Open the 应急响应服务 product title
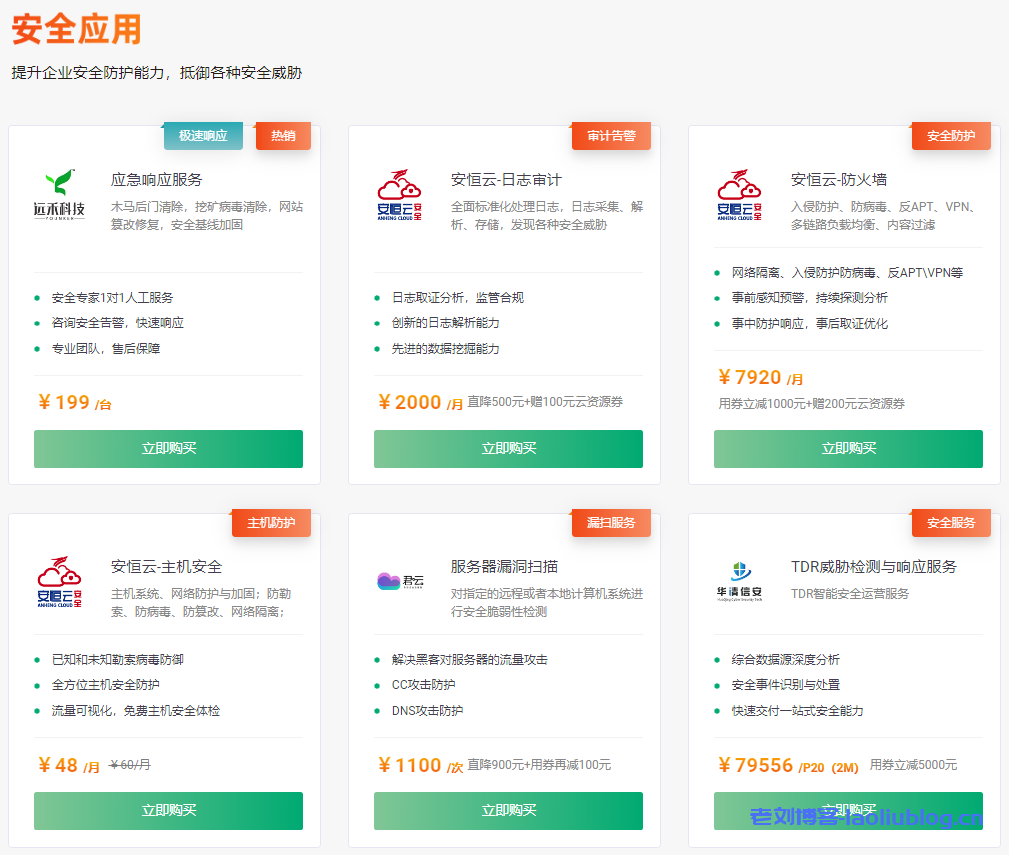The image size is (1009, 855). tap(157, 180)
